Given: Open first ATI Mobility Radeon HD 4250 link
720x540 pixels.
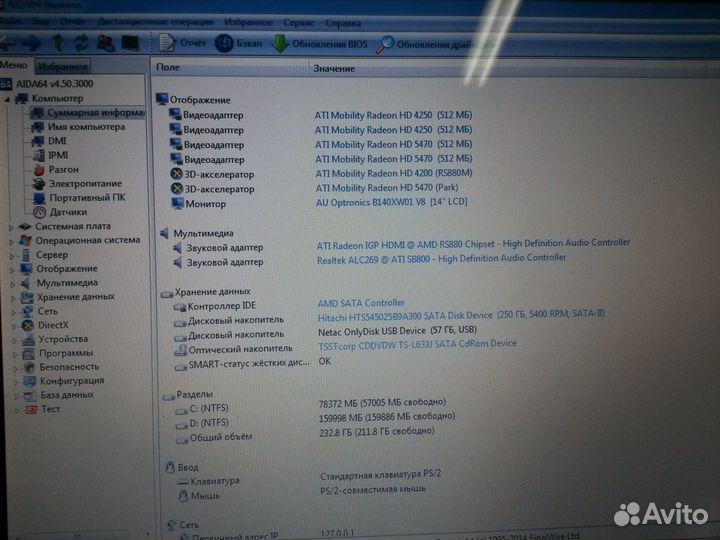Looking at the screenshot, I should 394,115.
